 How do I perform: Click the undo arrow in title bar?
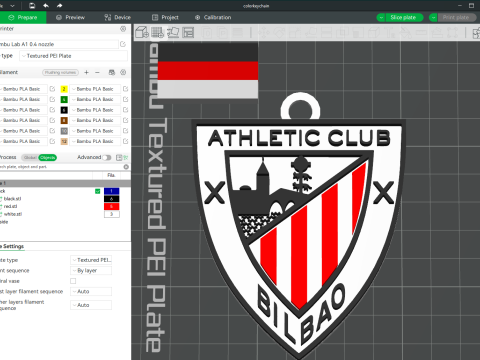coord(46,6)
